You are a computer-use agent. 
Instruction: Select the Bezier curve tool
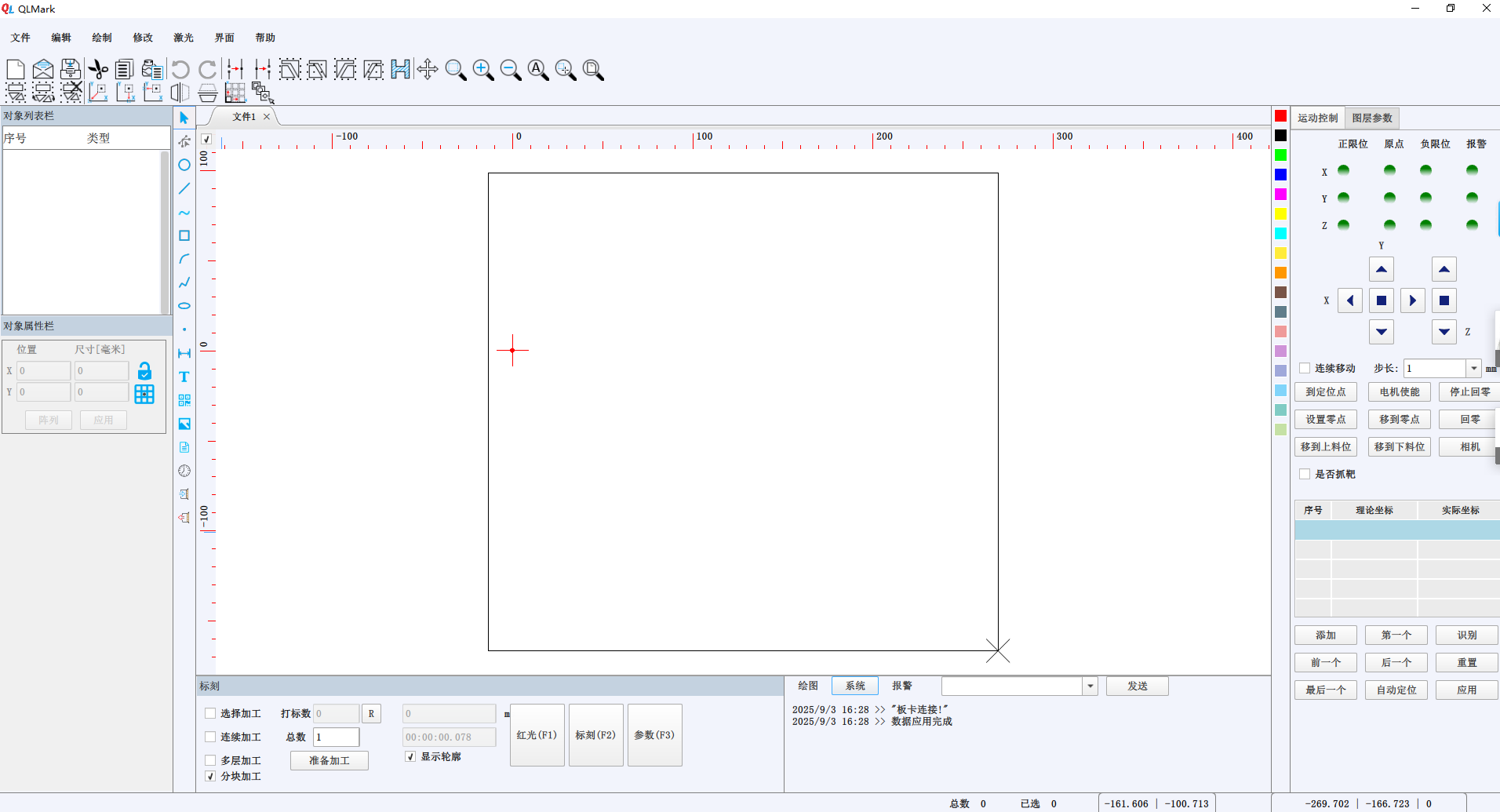pos(184,213)
